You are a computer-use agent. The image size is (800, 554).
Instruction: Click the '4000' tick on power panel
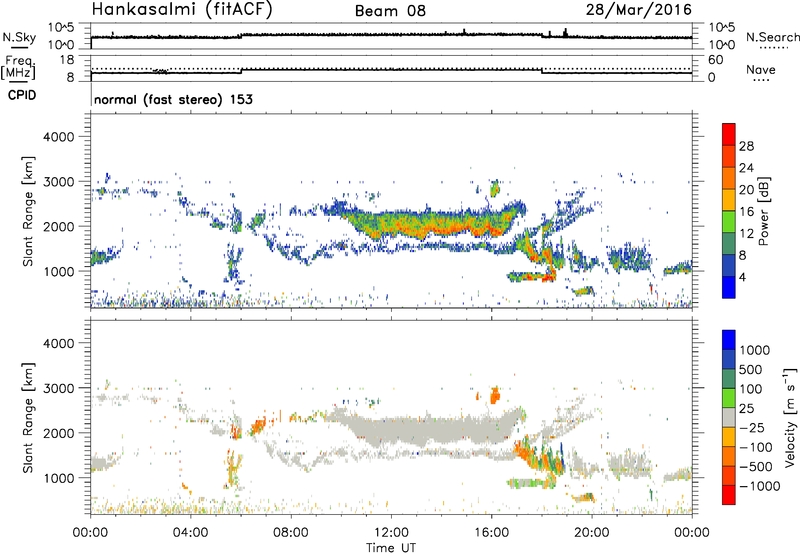pyautogui.click(x=59, y=137)
